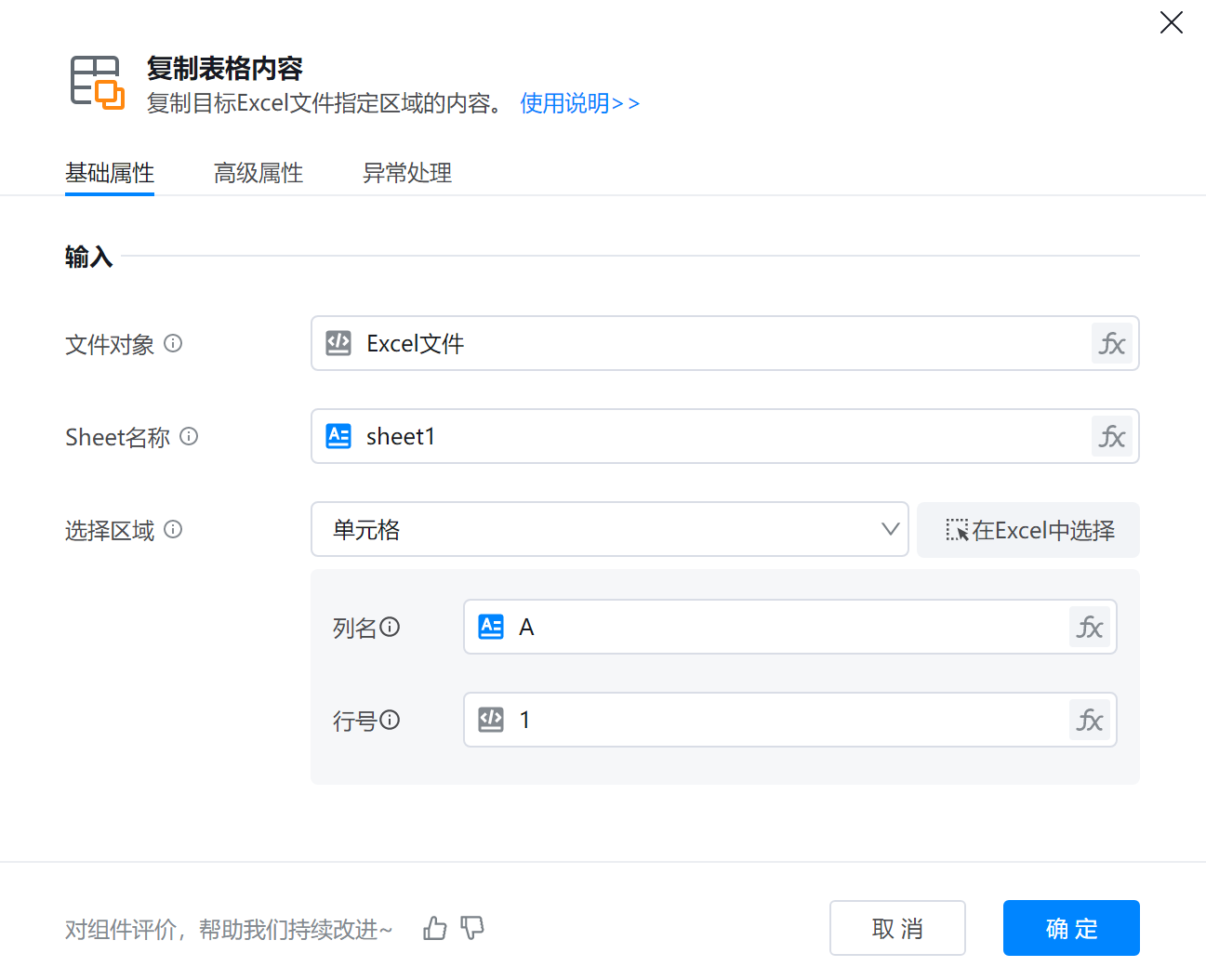
Task: Click the fx expression icon for 文件对象
Action: click(x=1111, y=344)
